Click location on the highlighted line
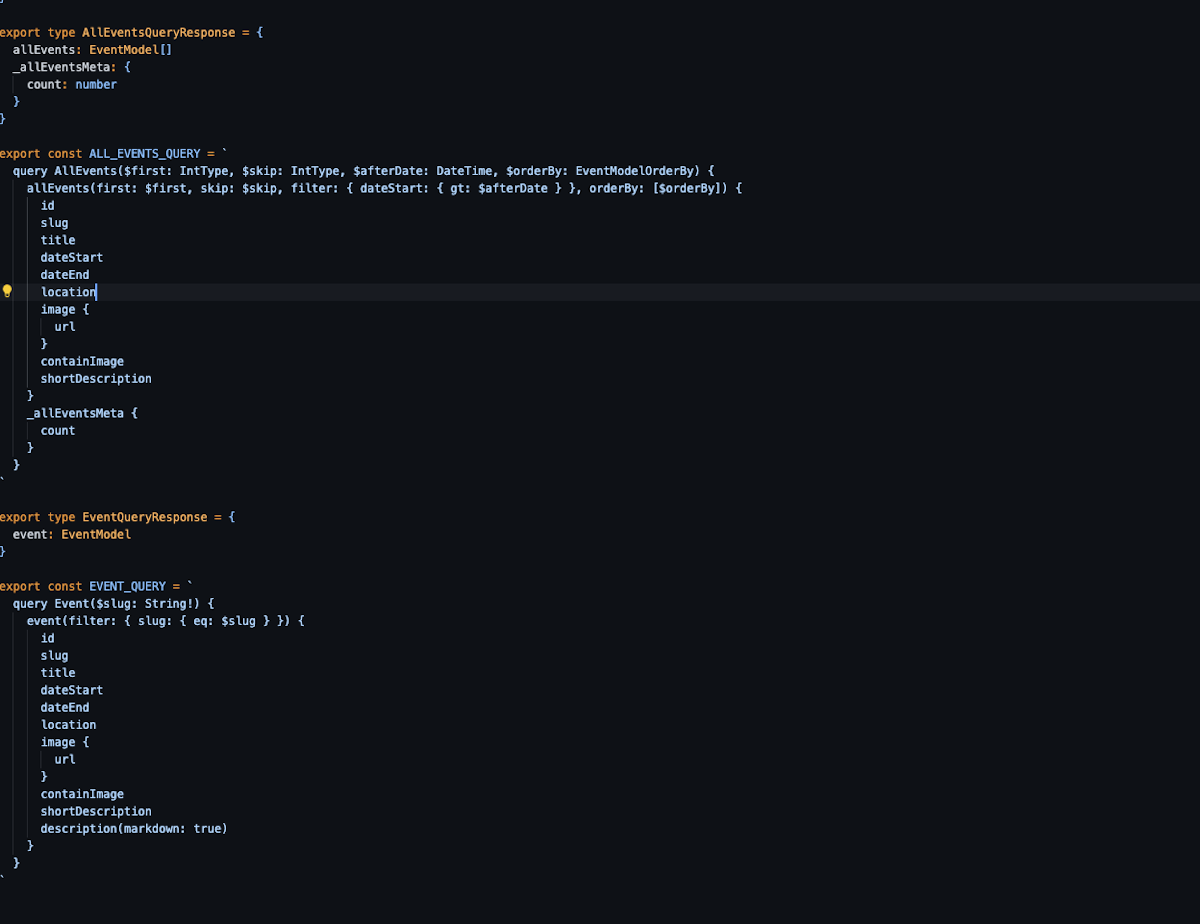 point(68,292)
